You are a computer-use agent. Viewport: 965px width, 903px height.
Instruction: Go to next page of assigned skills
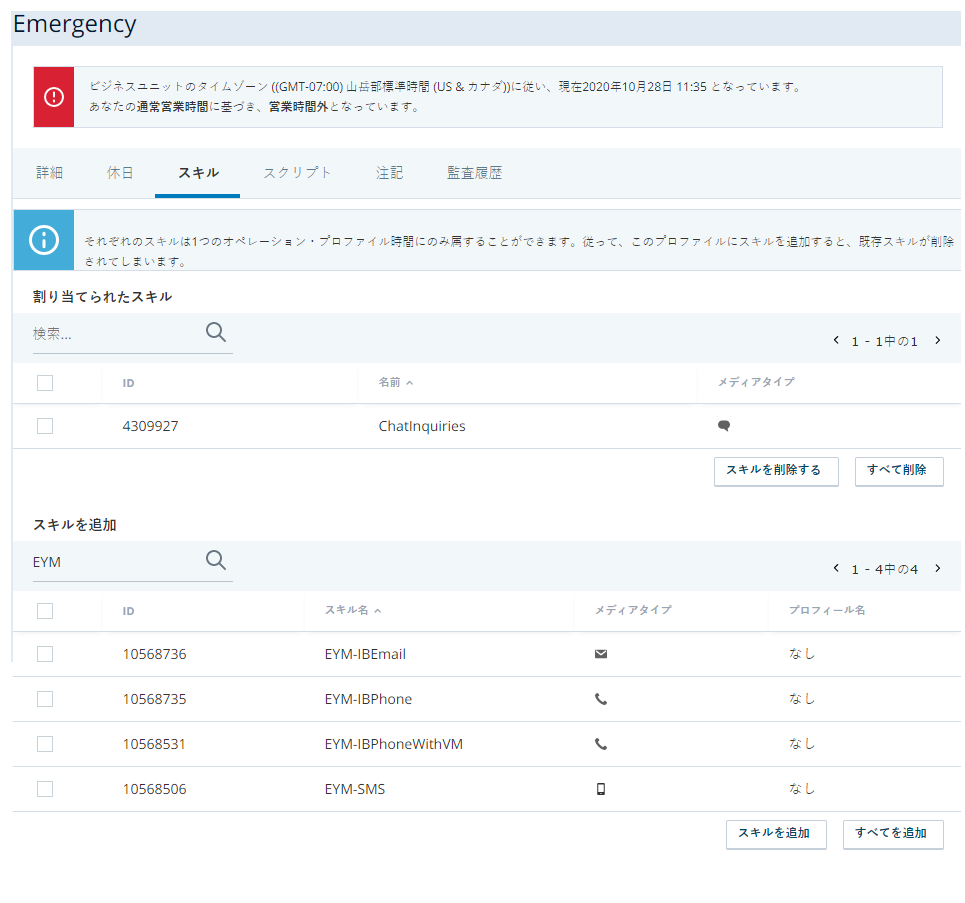[x=938, y=340]
